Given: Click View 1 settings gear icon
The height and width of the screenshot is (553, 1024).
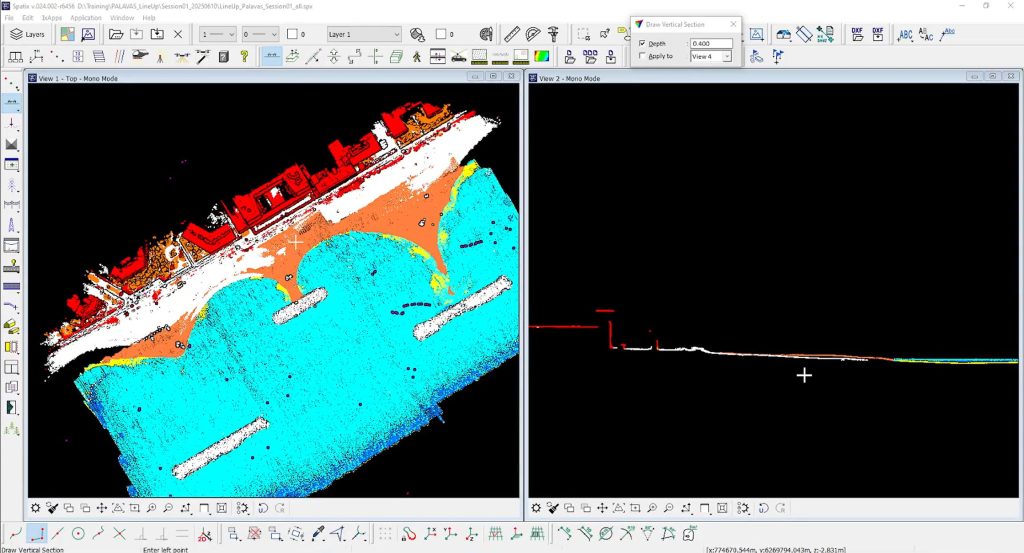Looking at the screenshot, I should tap(35, 508).
